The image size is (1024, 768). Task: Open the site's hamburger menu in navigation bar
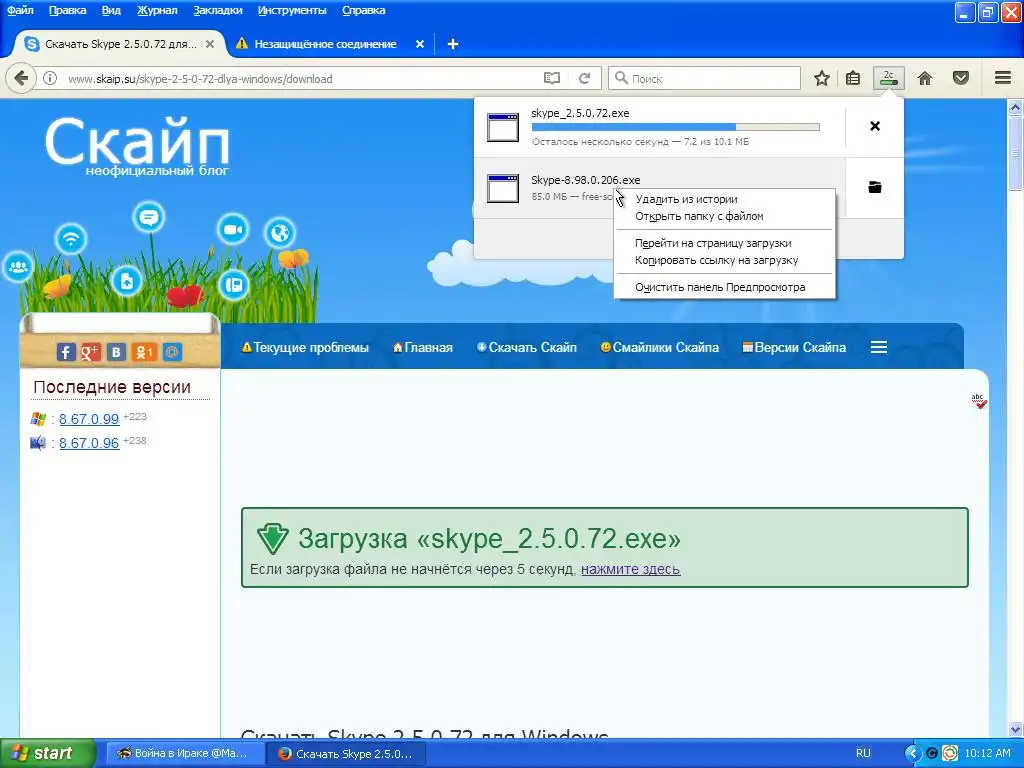(x=878, y=347)
